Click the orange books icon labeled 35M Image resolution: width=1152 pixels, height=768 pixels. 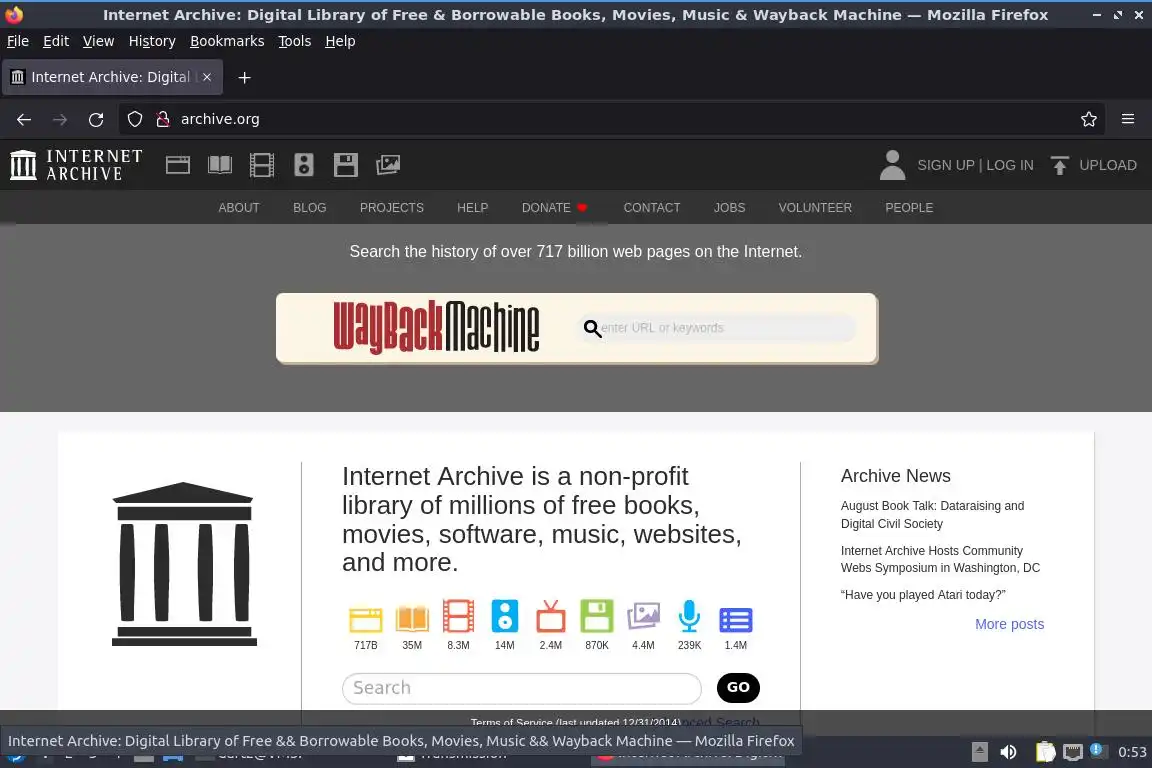(x=412, y=619)
